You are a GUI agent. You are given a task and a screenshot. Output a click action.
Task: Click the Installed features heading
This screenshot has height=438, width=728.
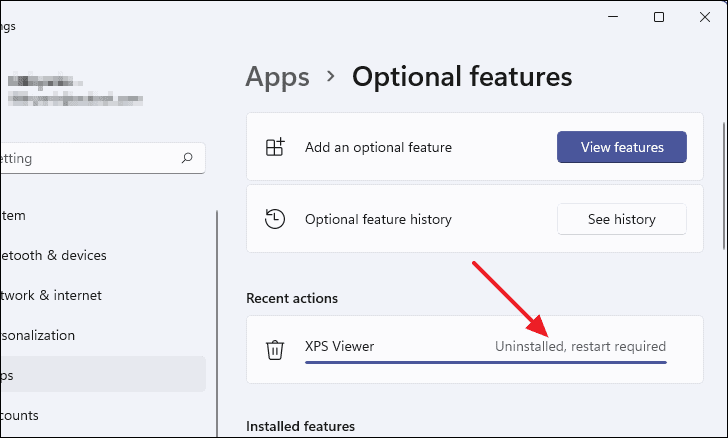click(x=300, y=426)
